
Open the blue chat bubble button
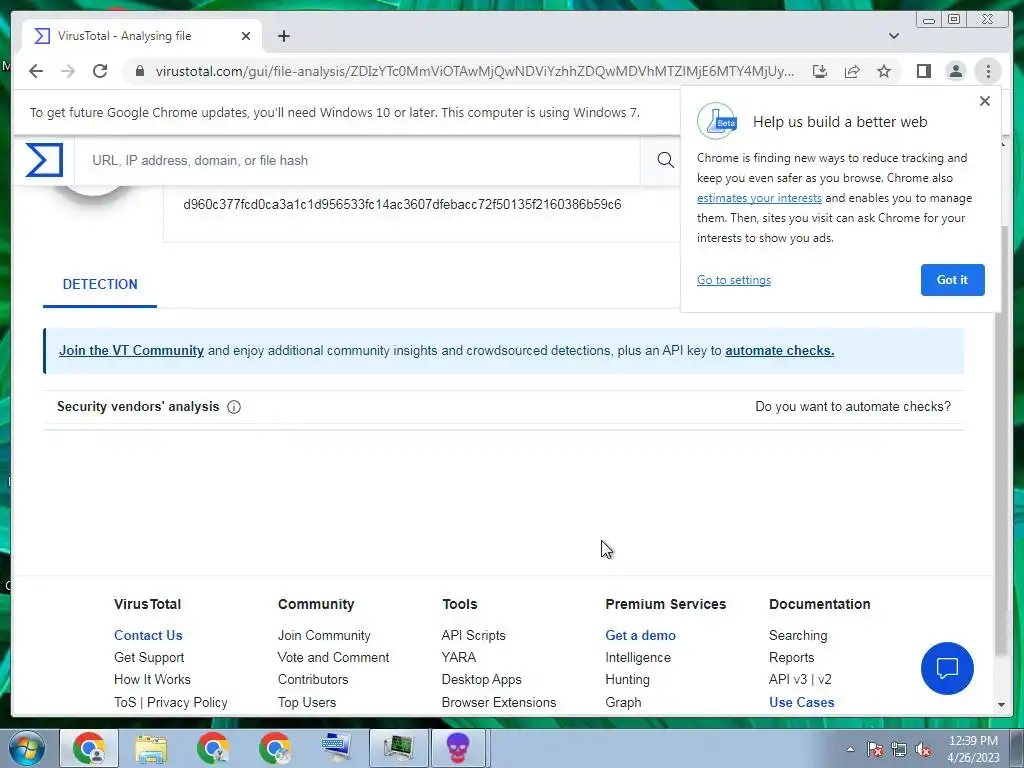point(947,668)
